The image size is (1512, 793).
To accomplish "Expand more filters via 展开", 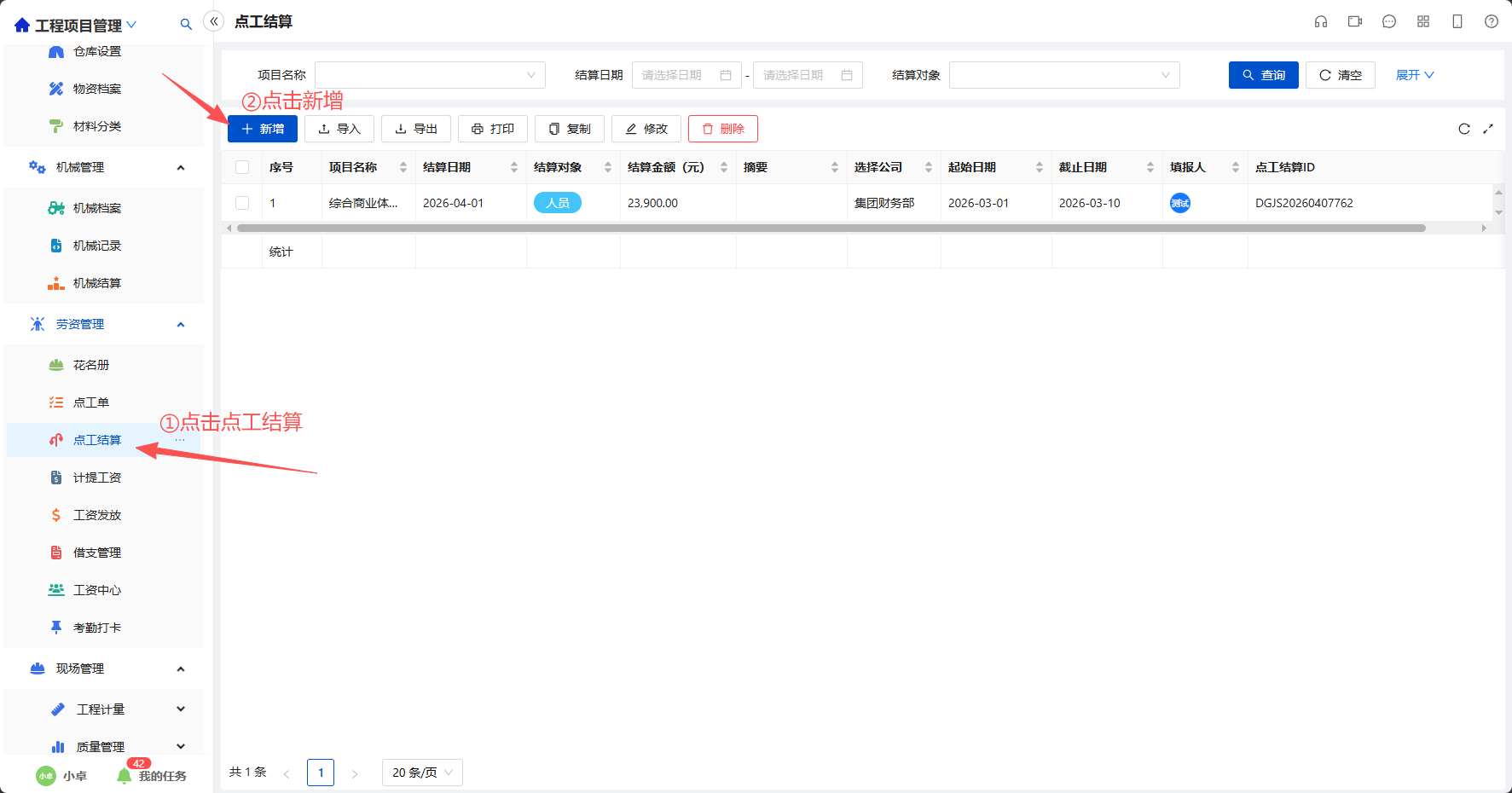I will [1415, 75].
